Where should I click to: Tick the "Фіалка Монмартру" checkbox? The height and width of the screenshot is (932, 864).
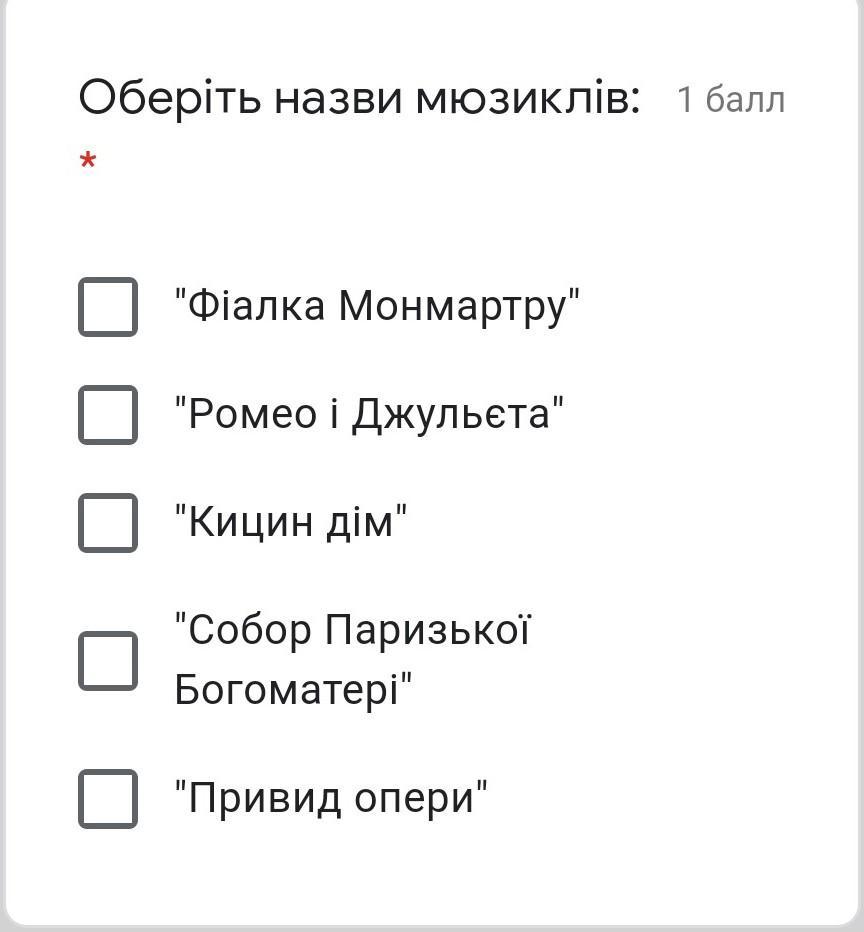(108, 306)
